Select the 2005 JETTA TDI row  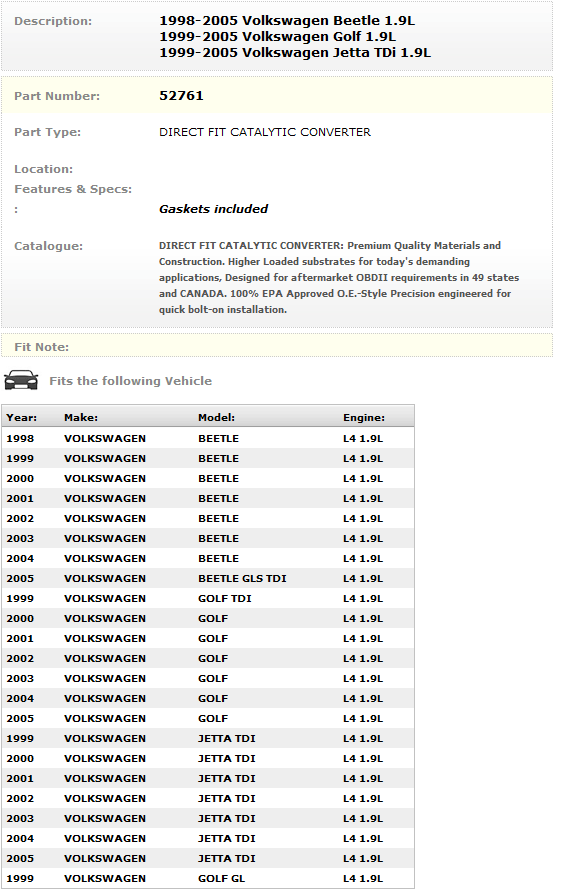pyautogui.click(x=208, y=859)
